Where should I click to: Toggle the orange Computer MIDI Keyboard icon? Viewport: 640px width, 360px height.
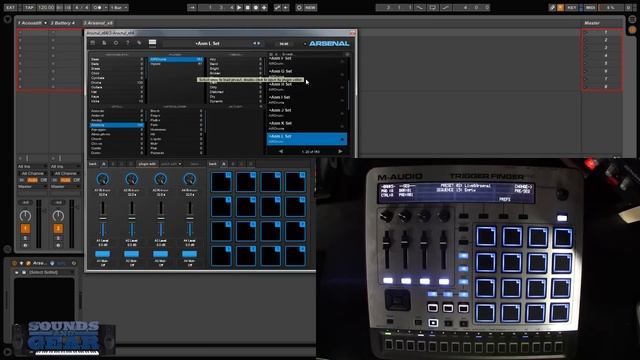(x=560, y=7)
